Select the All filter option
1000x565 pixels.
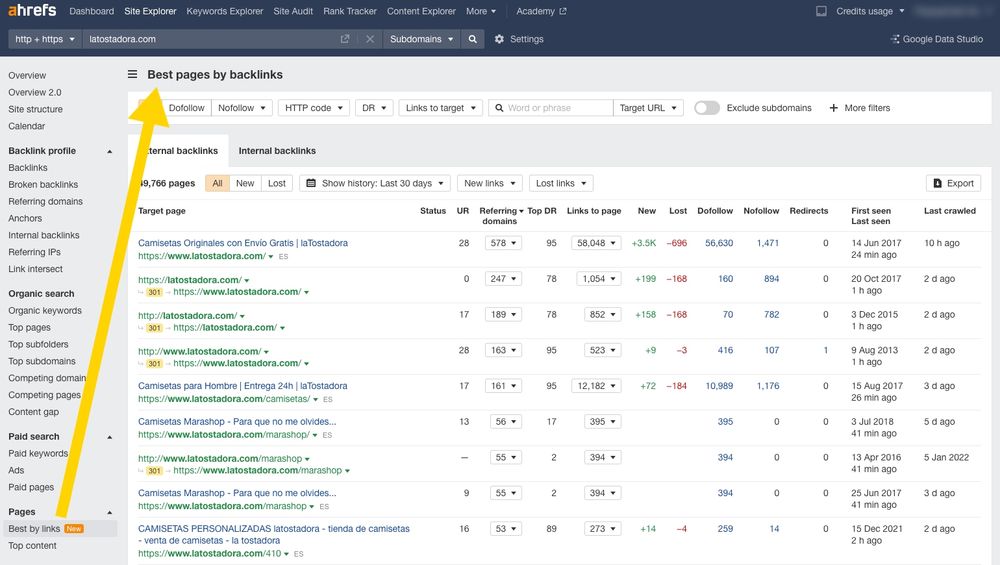217,183
